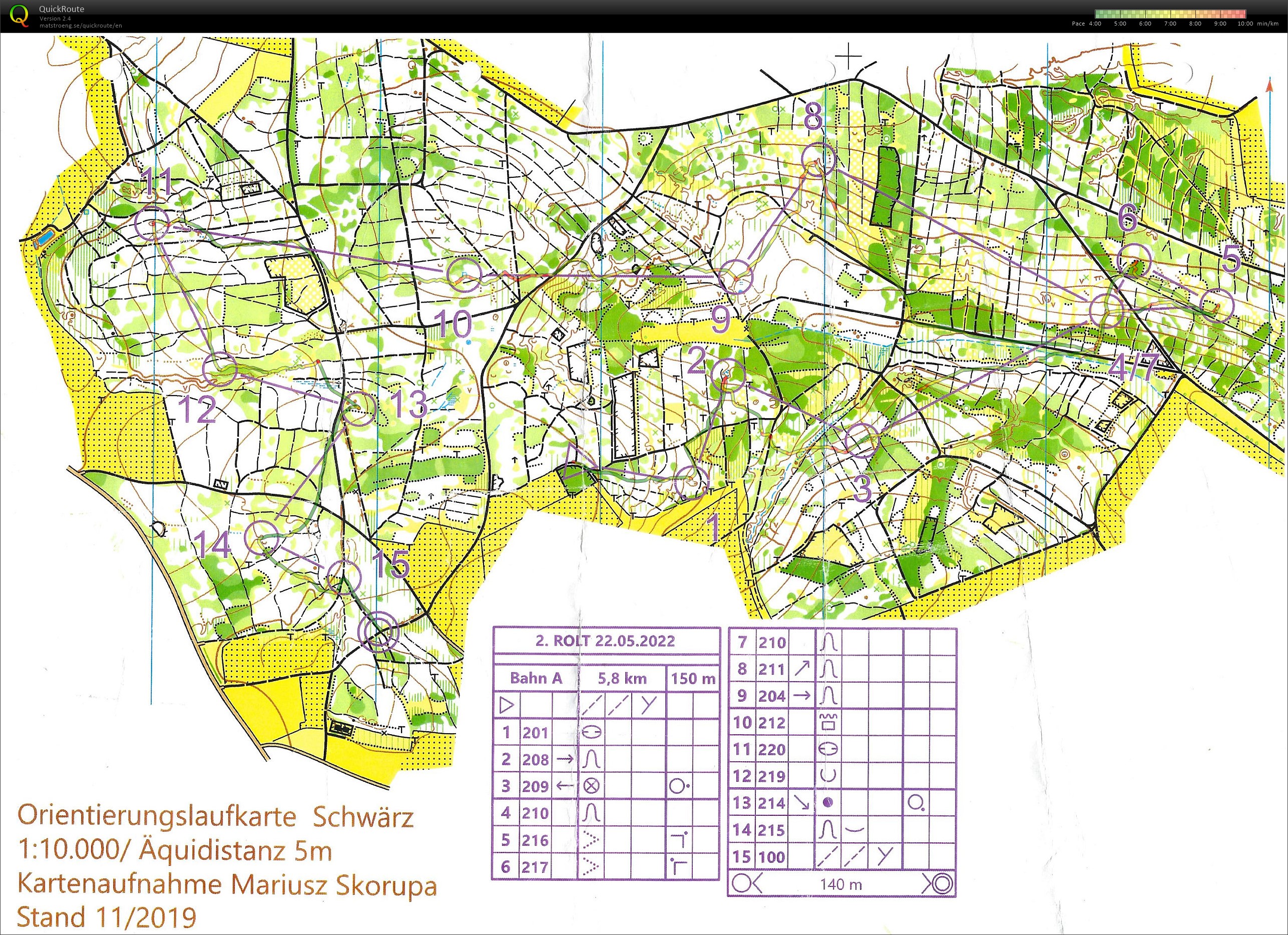Click the north arrow at map edge
The width and height of the screenshot is (1288, 935).
1269,85
